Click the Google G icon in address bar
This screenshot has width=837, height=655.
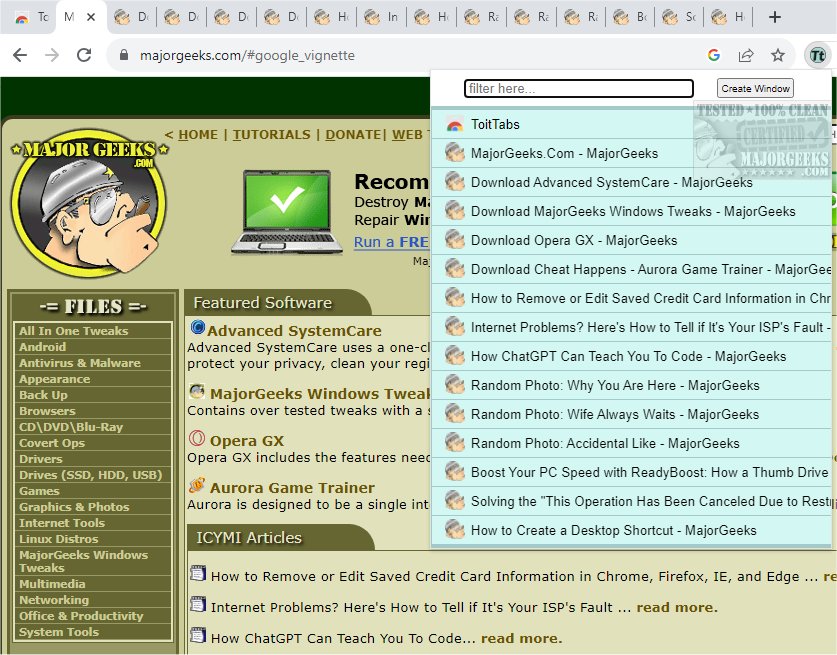pos(715,55)
